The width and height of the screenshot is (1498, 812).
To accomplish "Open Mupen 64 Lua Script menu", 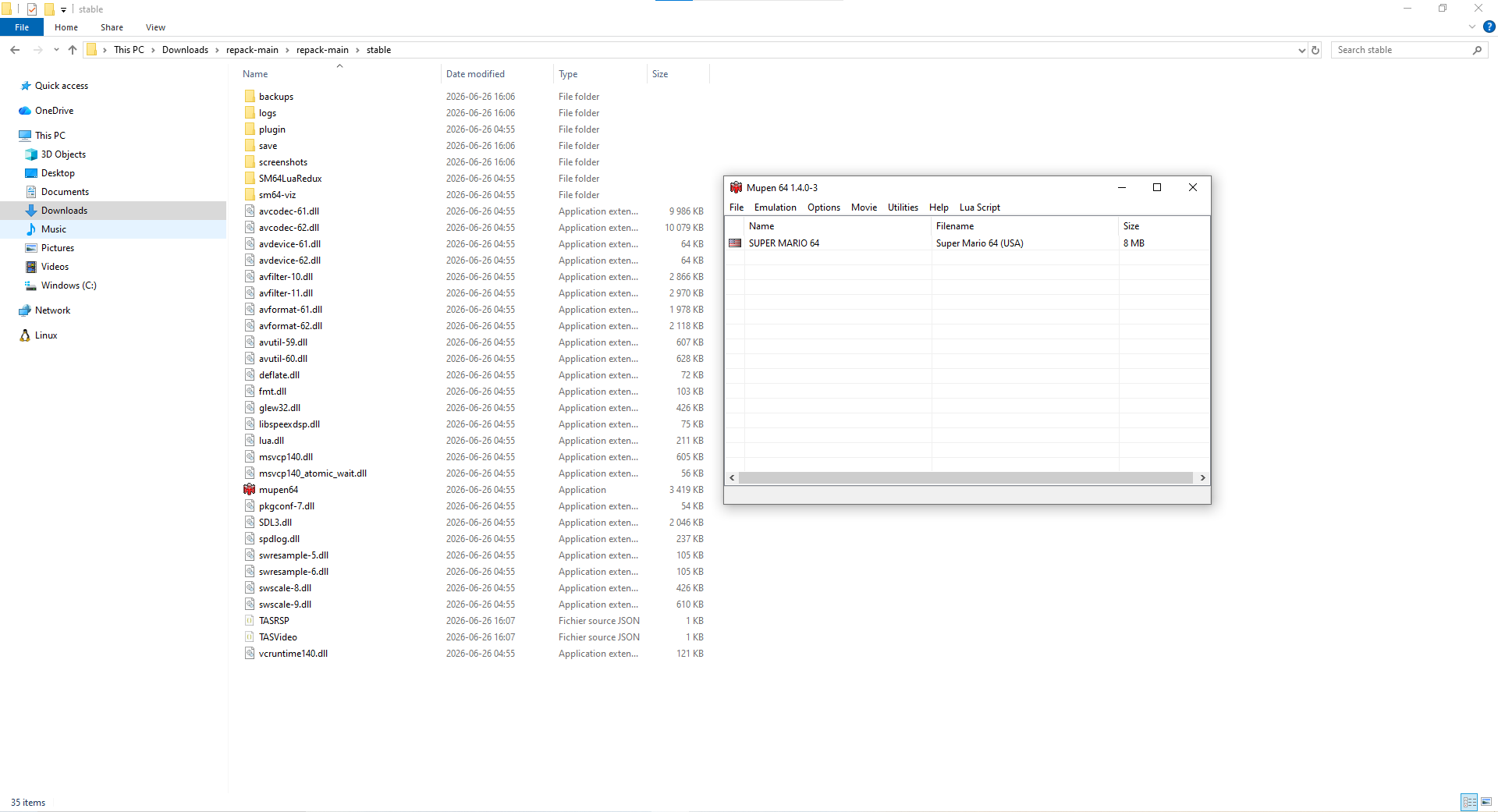I will coord(979,207).
